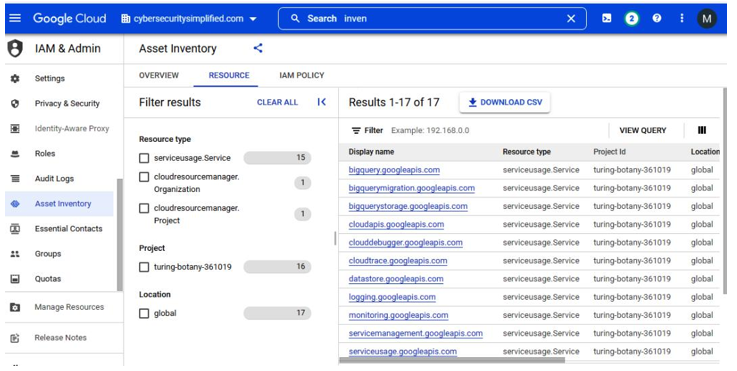Expand the cybersecuritysimplified.com project selector dropdown
Screen dimensions: 737x371
tap(189, 19)
